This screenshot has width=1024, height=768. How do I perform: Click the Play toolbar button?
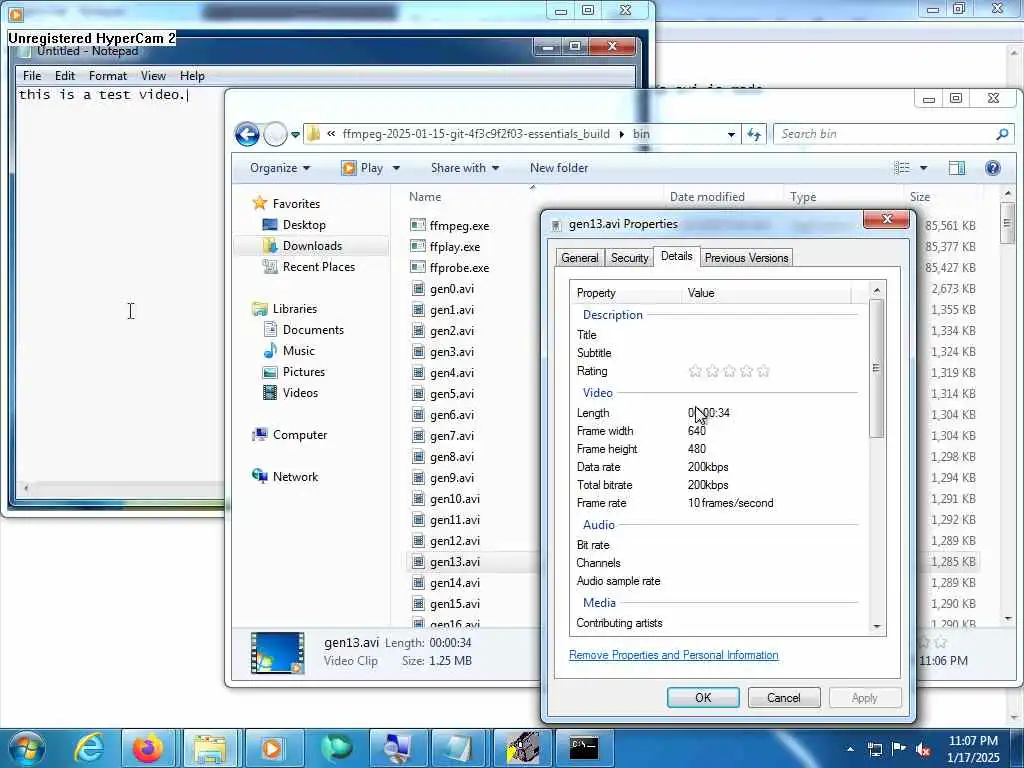[x=363, y=168]
